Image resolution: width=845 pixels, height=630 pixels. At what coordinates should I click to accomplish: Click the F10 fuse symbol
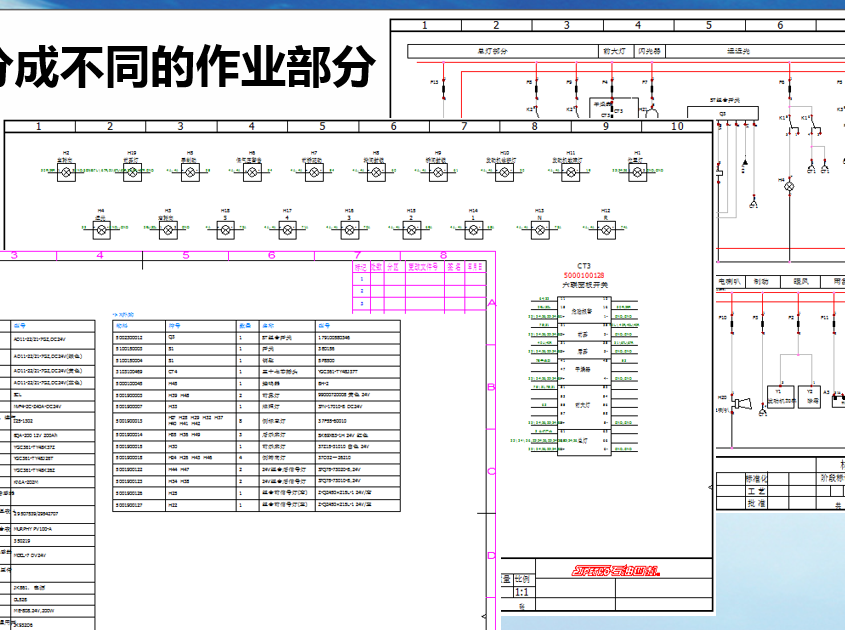pos(731,325)
